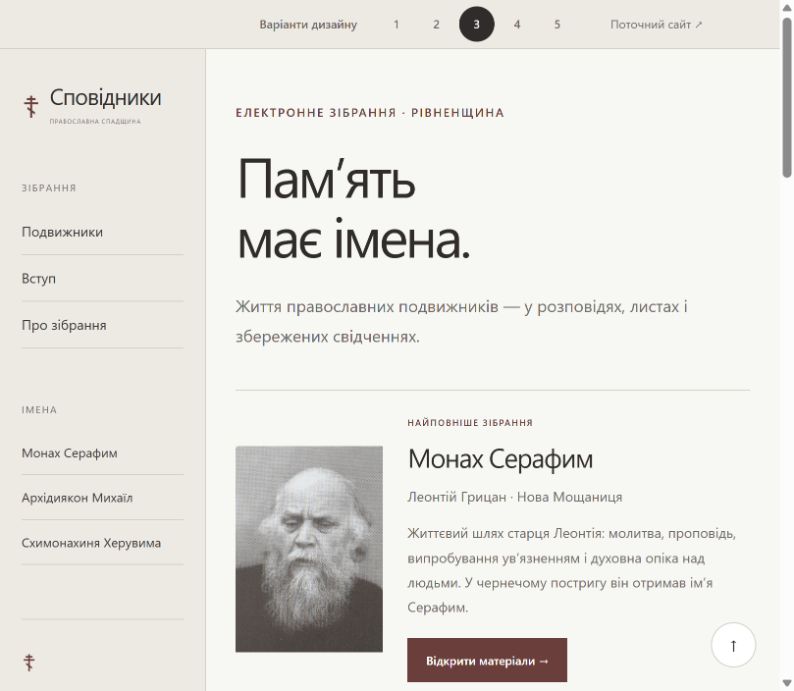The width and height of the screenshot is (794, 691).
Task: Click the Пам'ять має імена headline
Action: tap(353, 209)
